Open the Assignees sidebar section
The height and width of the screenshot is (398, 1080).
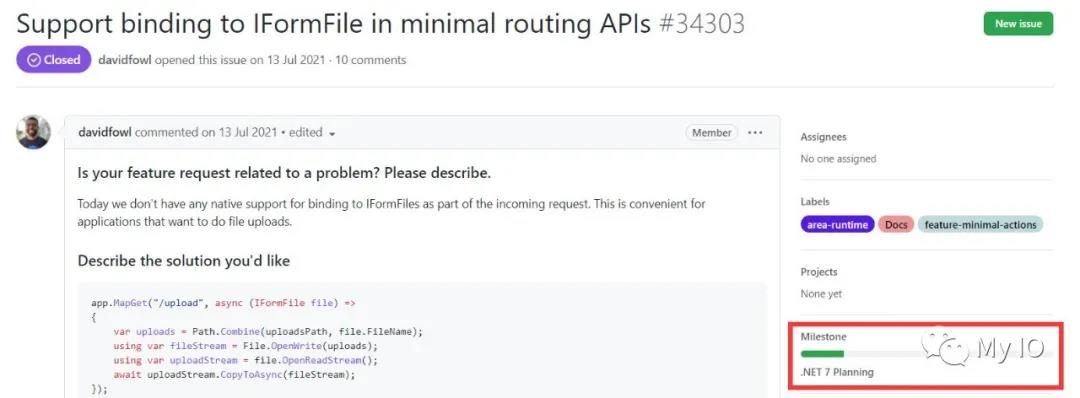[823, 137]
